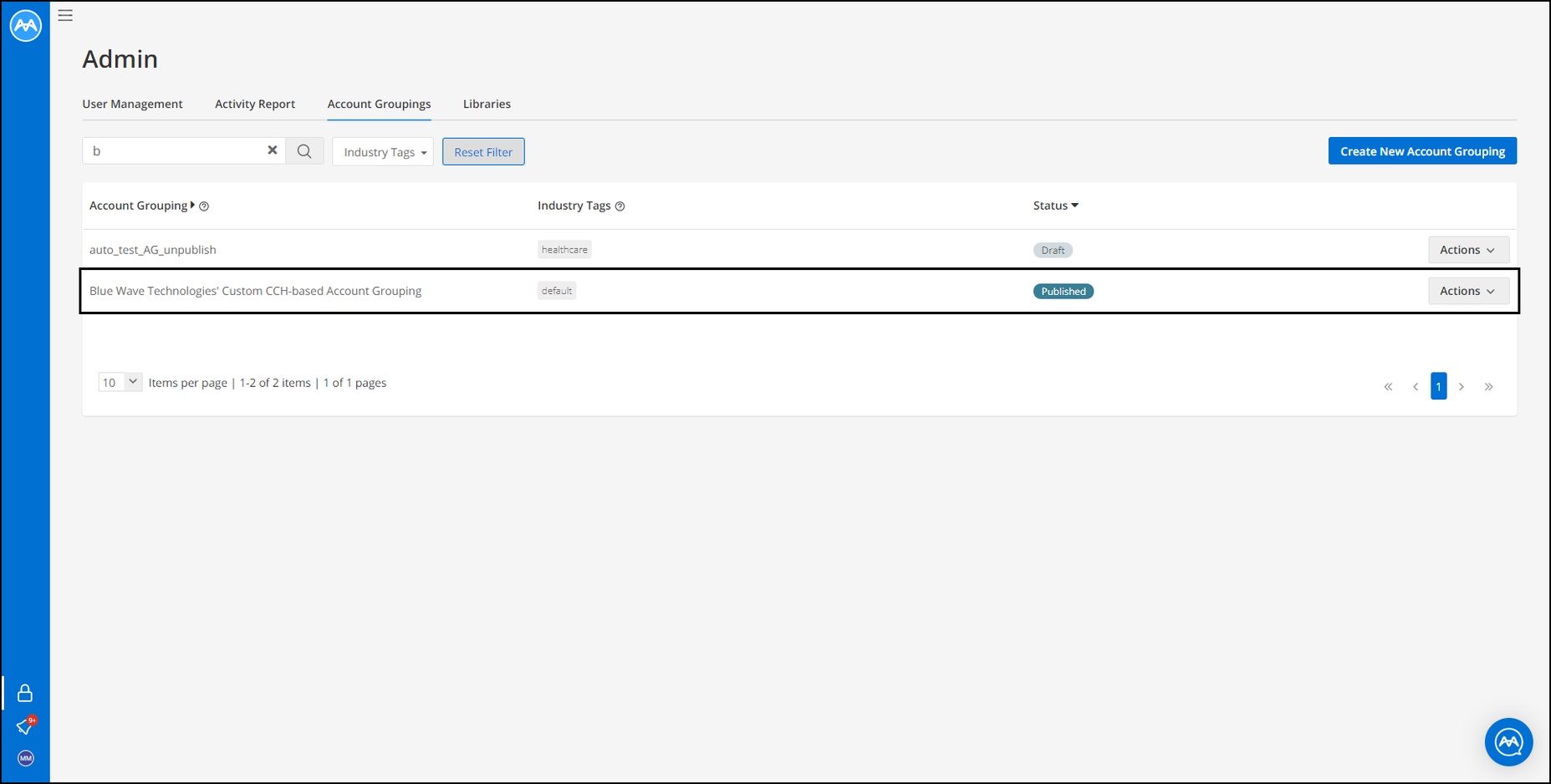Select the Account Groupings tab

(379, 104)
